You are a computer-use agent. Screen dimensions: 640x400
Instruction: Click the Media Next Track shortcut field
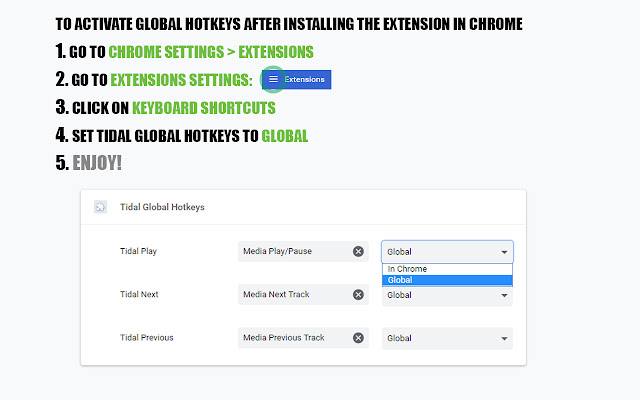click(303, 295)
